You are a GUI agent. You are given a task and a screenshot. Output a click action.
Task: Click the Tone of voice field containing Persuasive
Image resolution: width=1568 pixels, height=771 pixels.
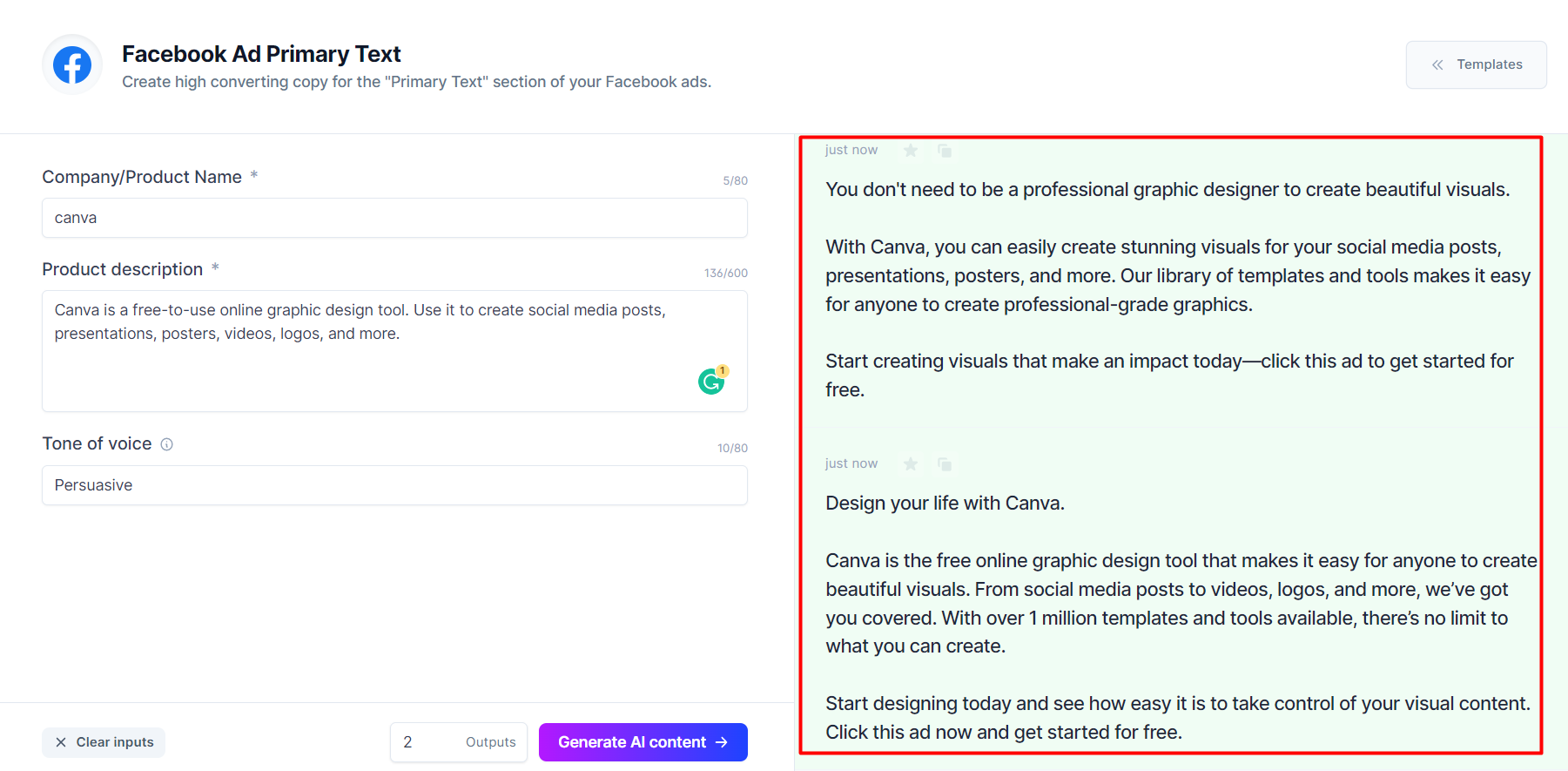click(x=394, y=485)
